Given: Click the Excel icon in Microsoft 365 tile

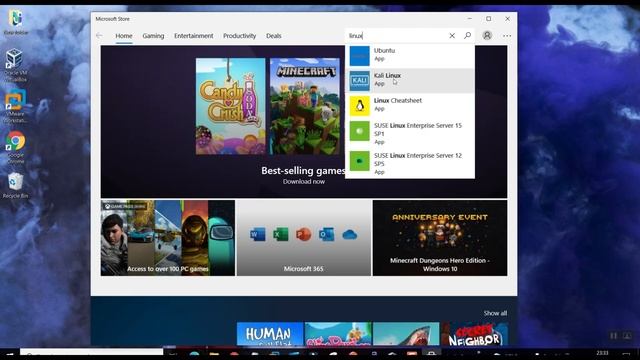Looking at the screenshot, I should point(280,234).
